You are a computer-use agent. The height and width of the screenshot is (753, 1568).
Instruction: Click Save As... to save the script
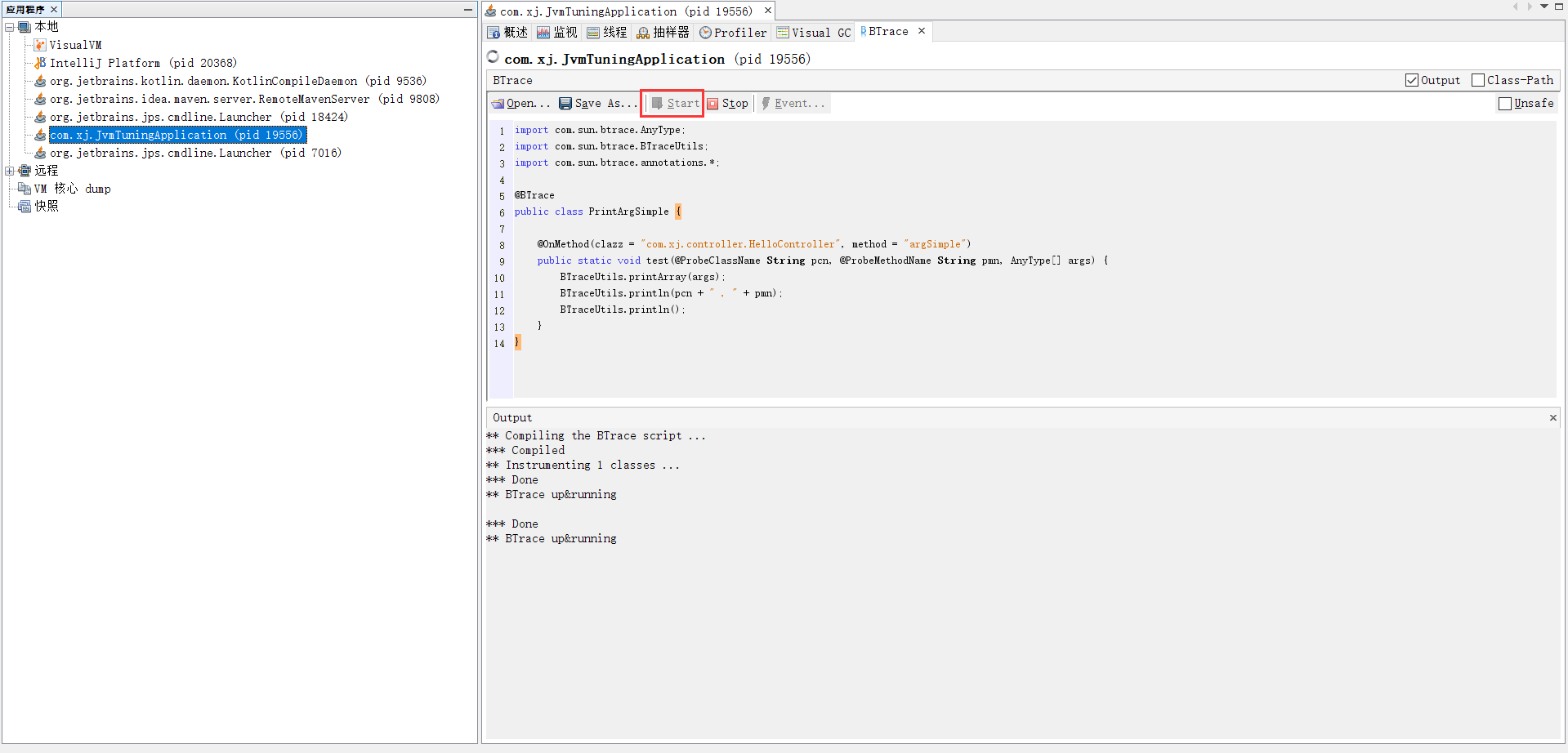click(x=598, y=104)
